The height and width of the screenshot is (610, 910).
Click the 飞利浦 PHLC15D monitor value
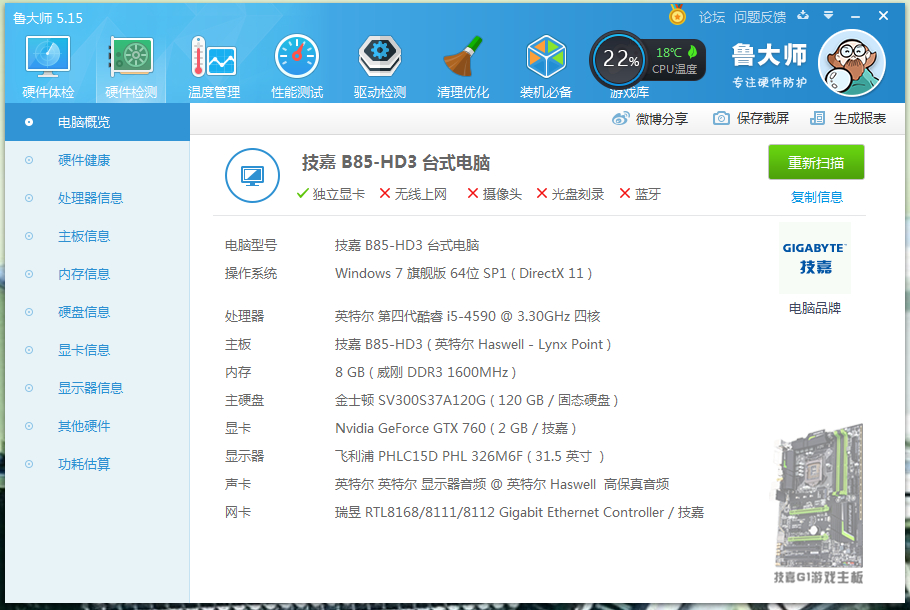(470, 456)
